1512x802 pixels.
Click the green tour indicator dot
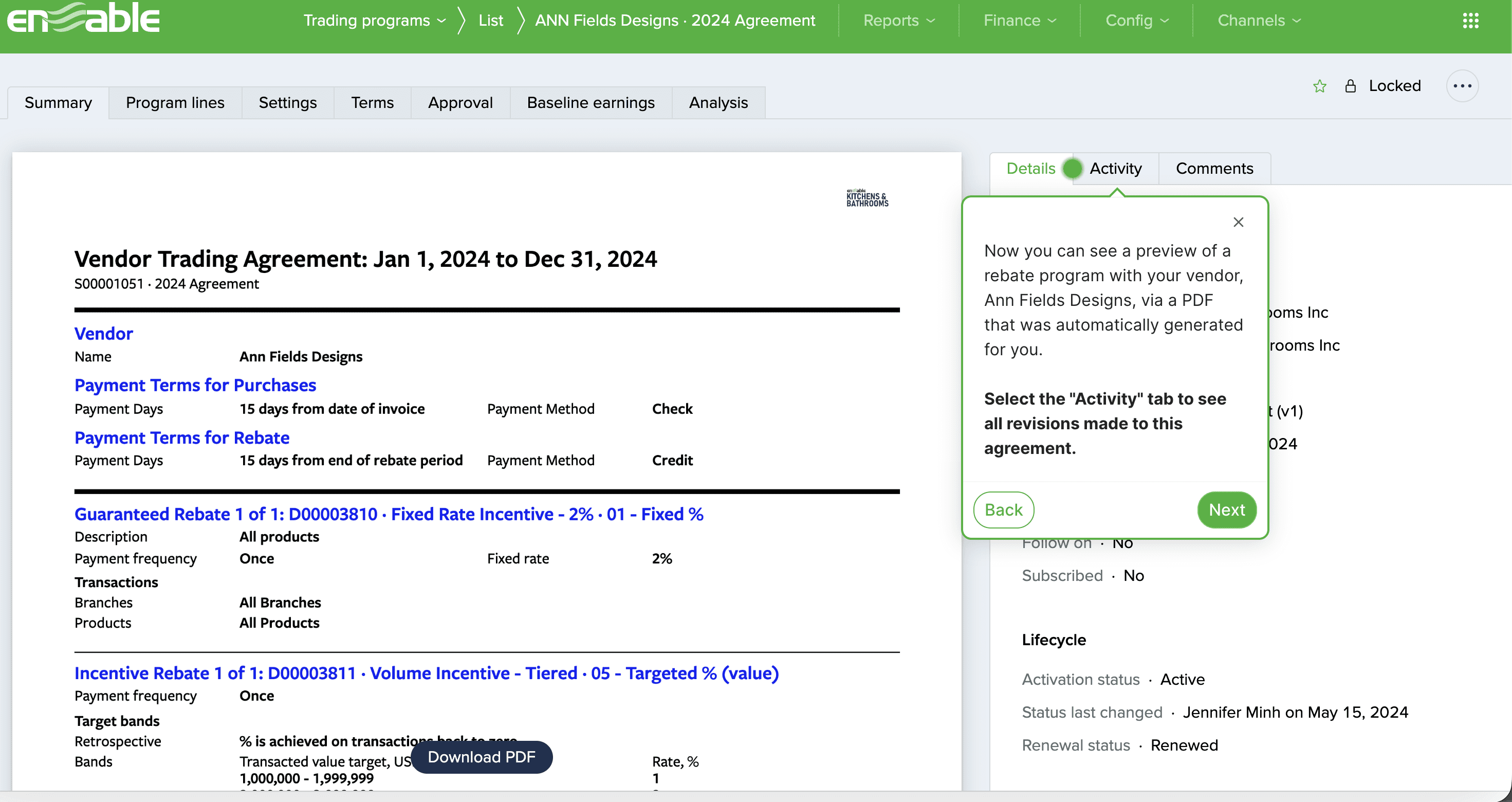pos(1073,169)
